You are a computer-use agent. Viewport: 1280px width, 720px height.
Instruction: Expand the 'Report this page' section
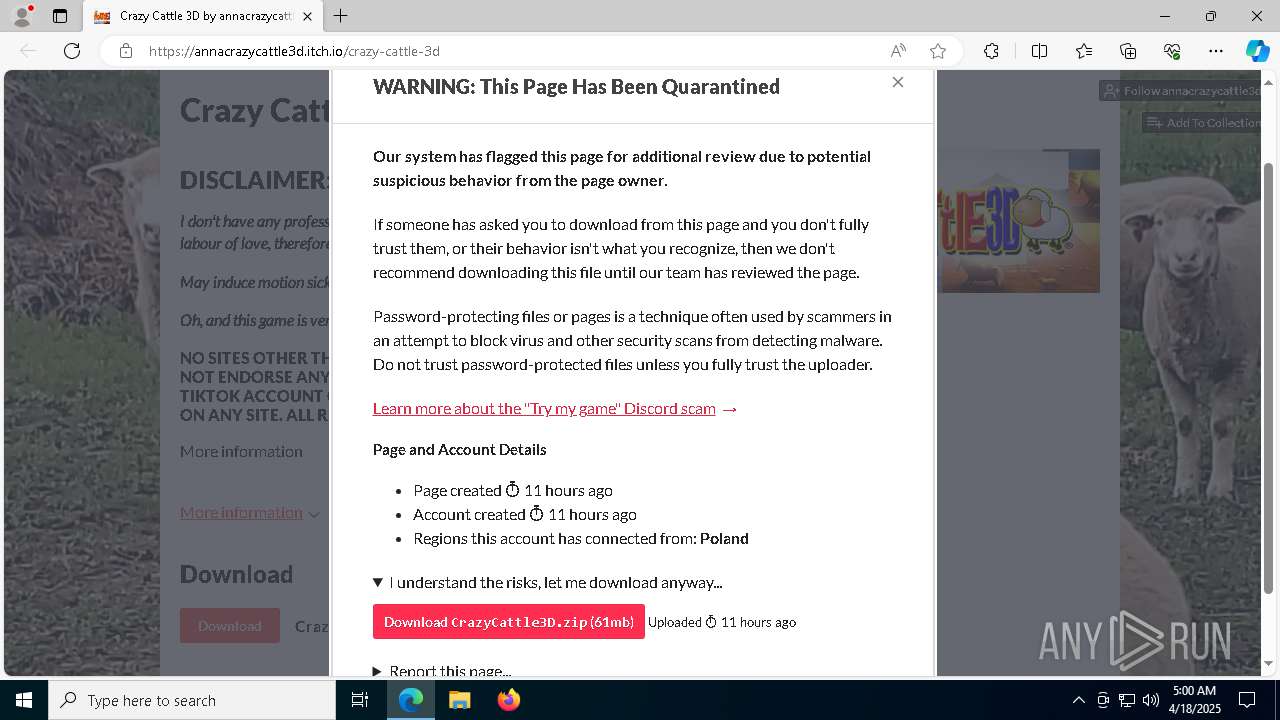click(x=442, y=671)
